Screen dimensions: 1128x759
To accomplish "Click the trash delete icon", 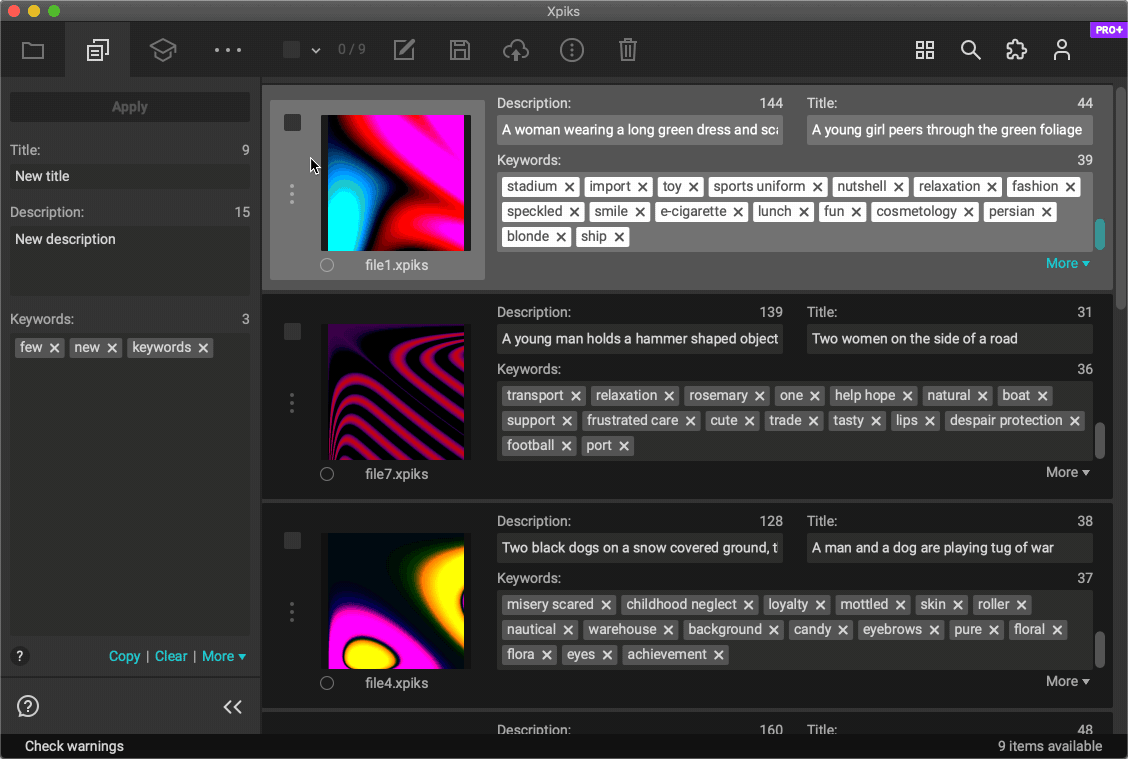I will coord(627,50).
